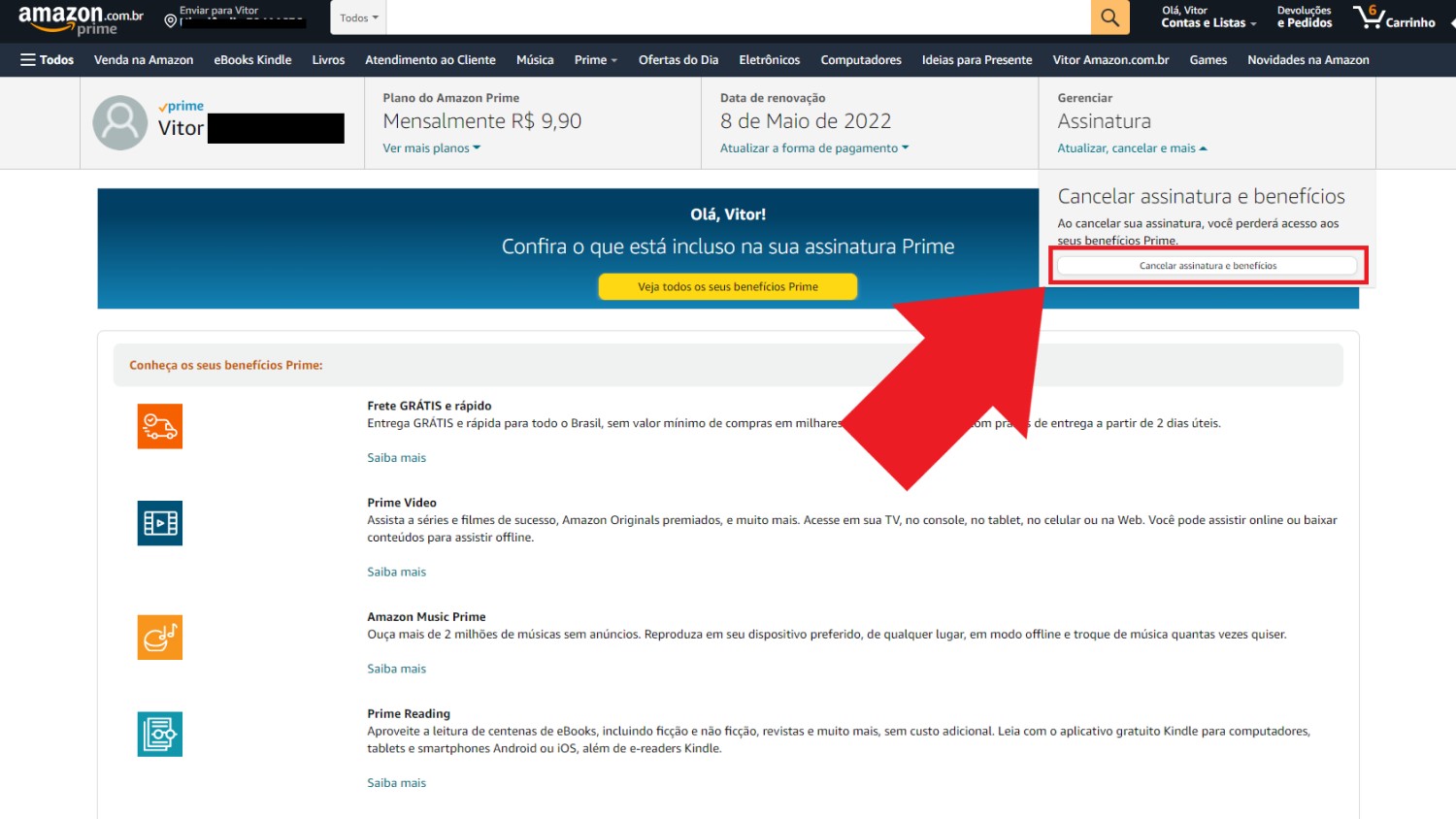Open Ofertas do Dia

coord(678,59)
